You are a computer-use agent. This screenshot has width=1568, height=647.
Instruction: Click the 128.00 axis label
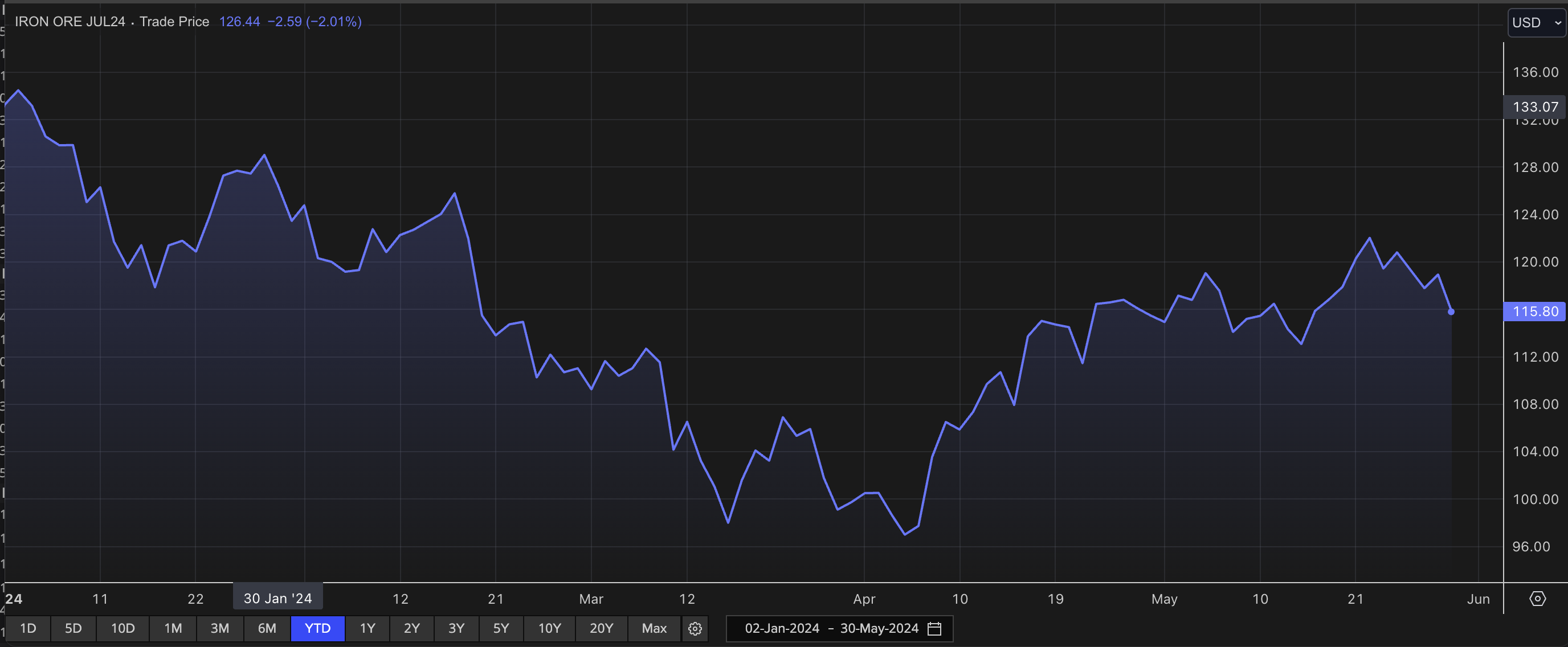1536,167
